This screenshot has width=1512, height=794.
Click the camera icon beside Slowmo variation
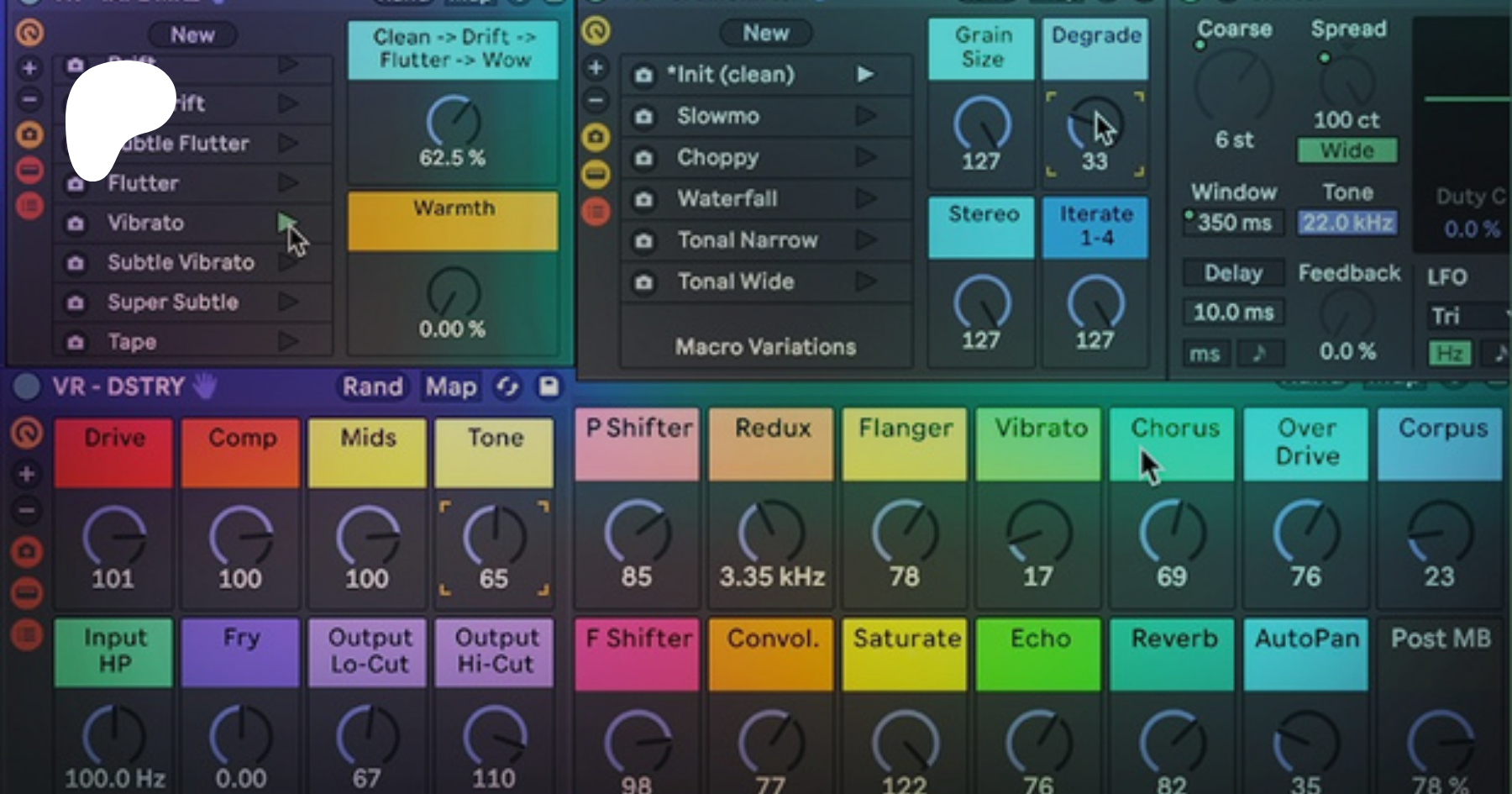coord(643,117)
